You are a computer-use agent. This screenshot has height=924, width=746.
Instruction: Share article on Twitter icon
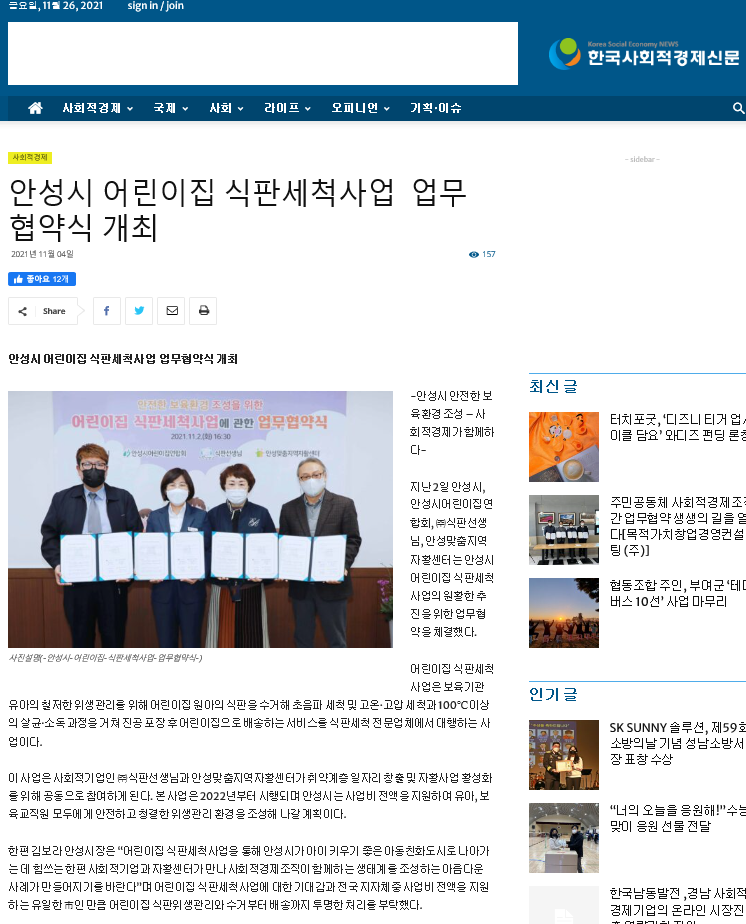(x=139, y=311)
